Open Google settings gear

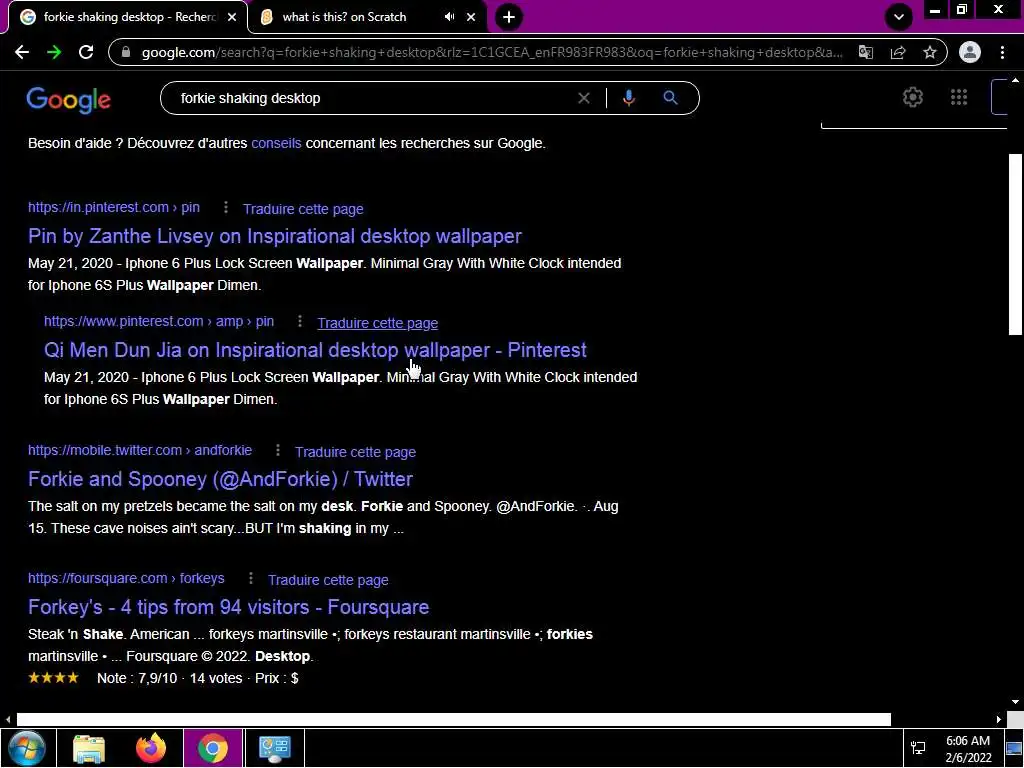click(912, 97)
